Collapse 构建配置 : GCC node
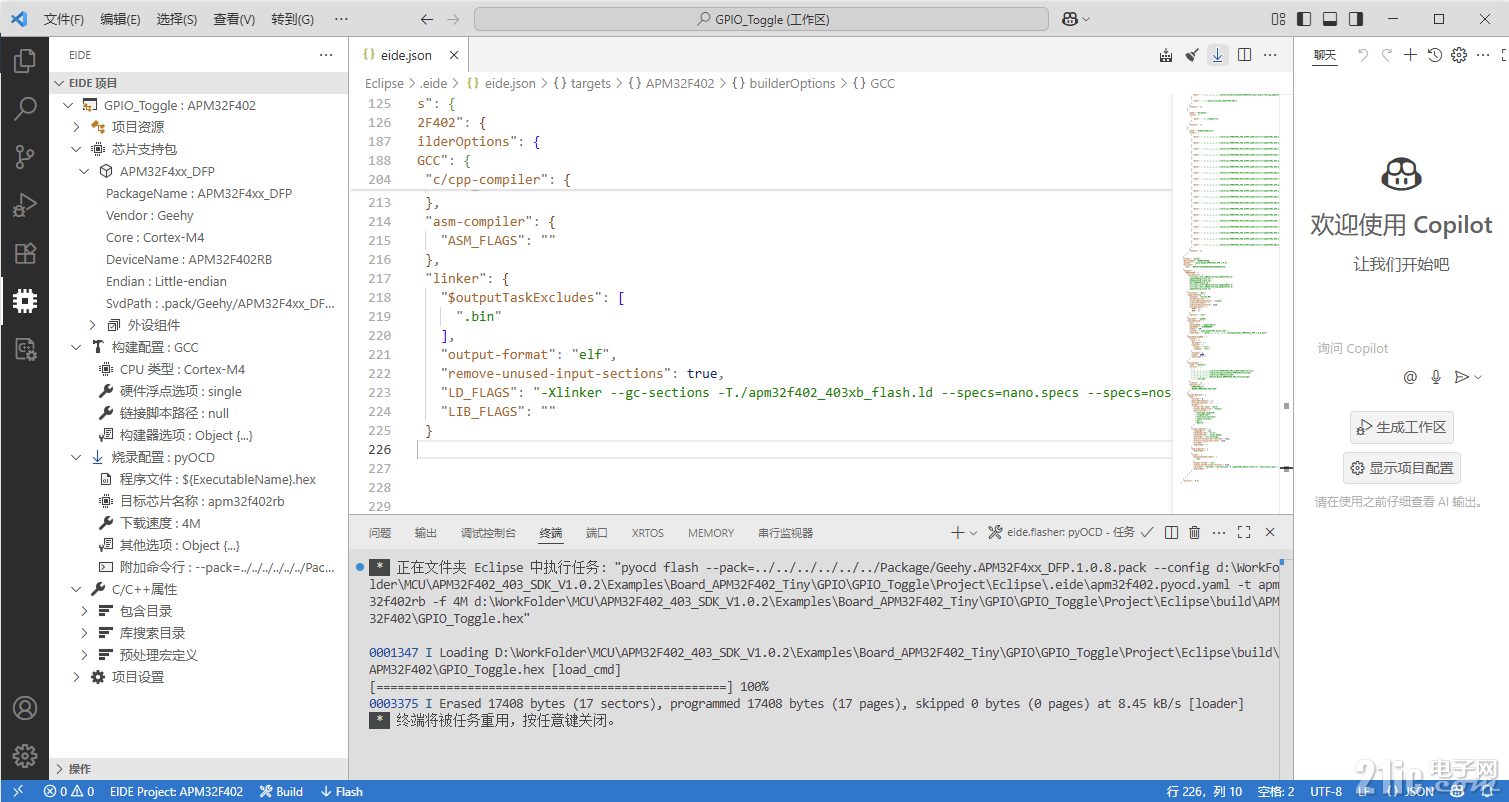 coord(76,347)
